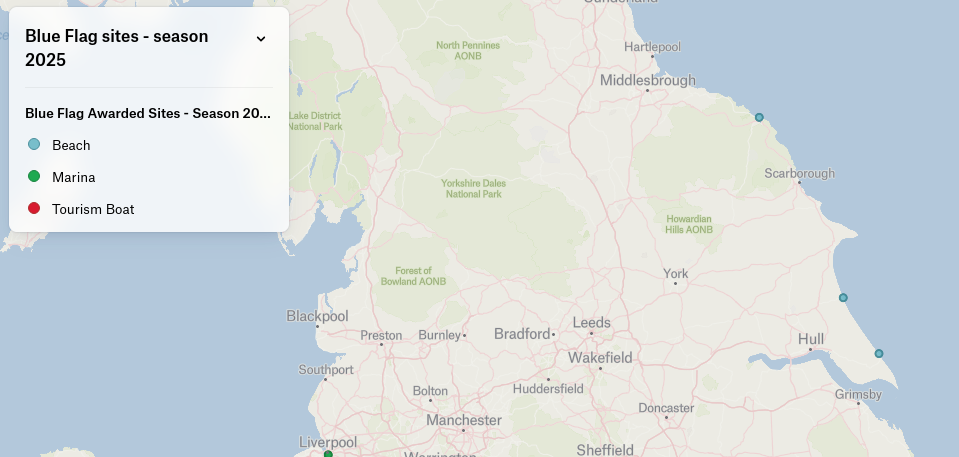Viewport: 959px width, 457px height.
Task: Select the green marina marker at Liverpool
Action: (x=328, y=454)
